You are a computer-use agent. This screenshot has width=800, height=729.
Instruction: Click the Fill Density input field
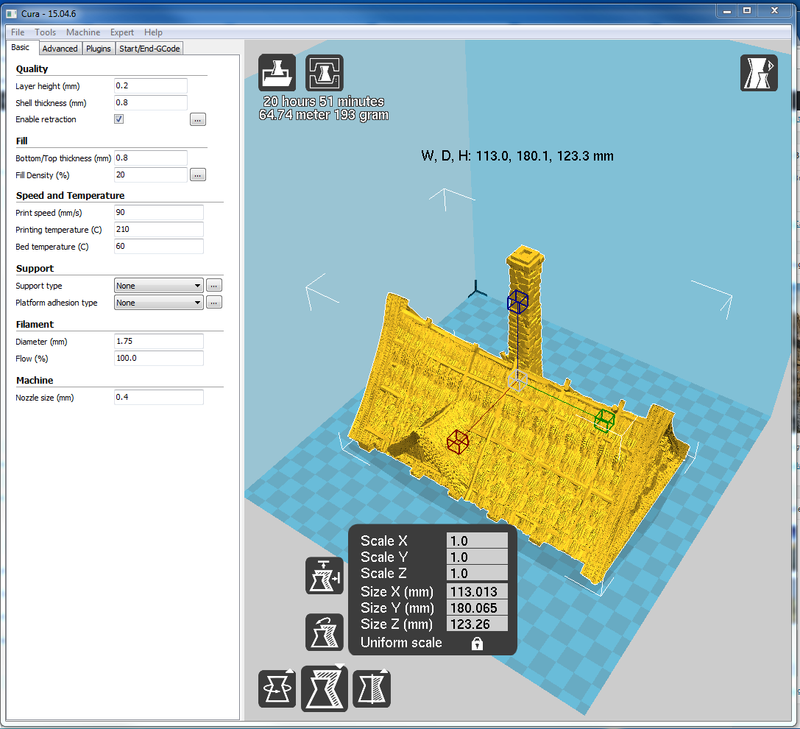151,175
